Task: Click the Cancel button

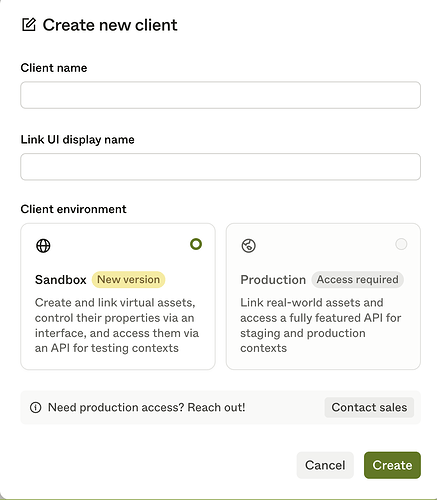Action: pyautogui.click(x=325, y=465)
